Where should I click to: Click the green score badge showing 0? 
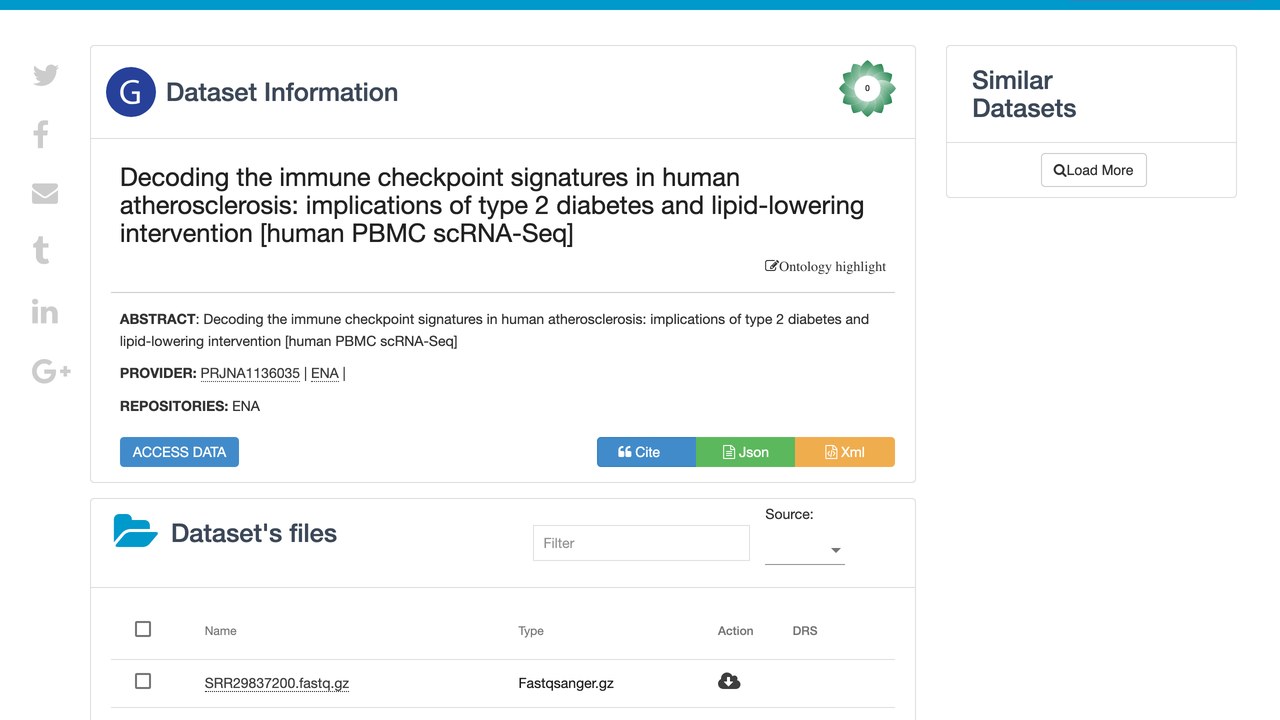[867, 88]
